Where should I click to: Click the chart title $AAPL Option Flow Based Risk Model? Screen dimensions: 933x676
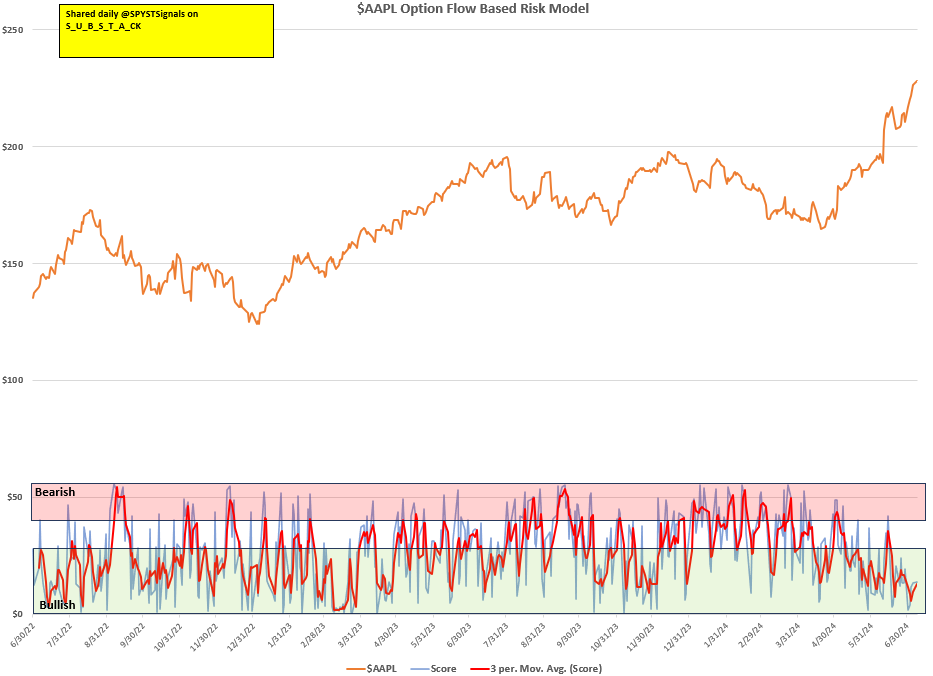(x=471, y=9)
